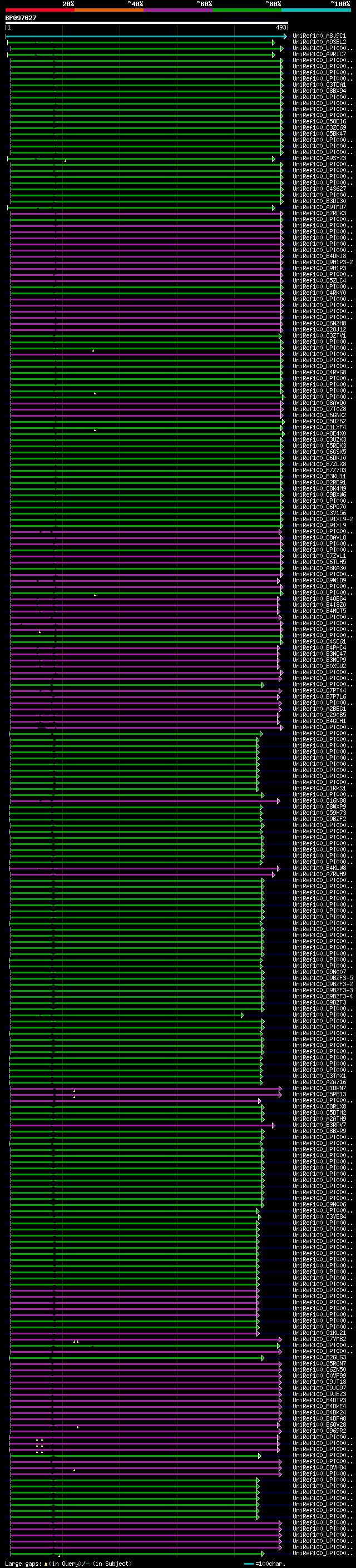Click the cyan alignment bar for UniRef100_A8J9C1

coord(146,37)
